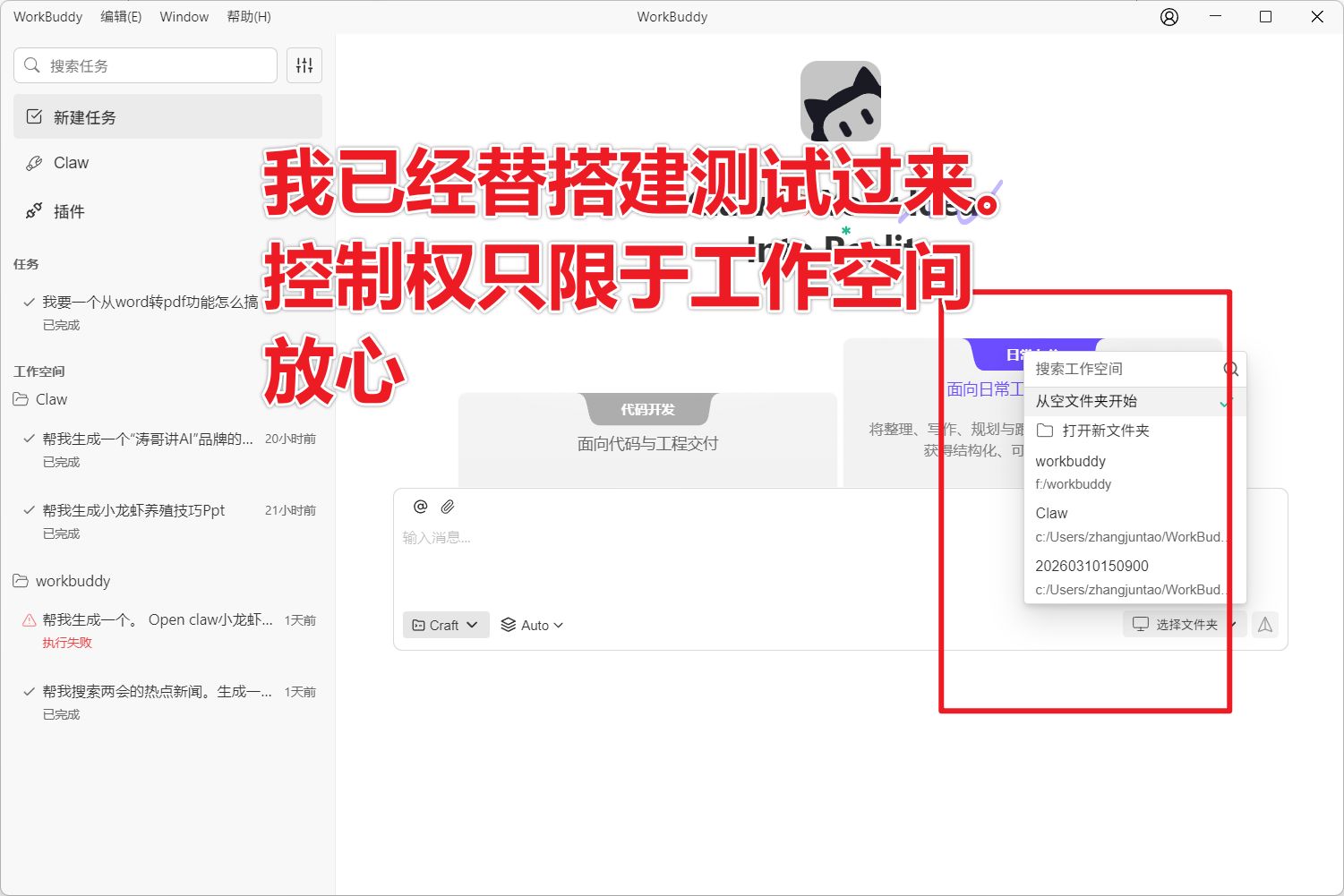
Task: Open the Window menu
Action: coord(184,17)
